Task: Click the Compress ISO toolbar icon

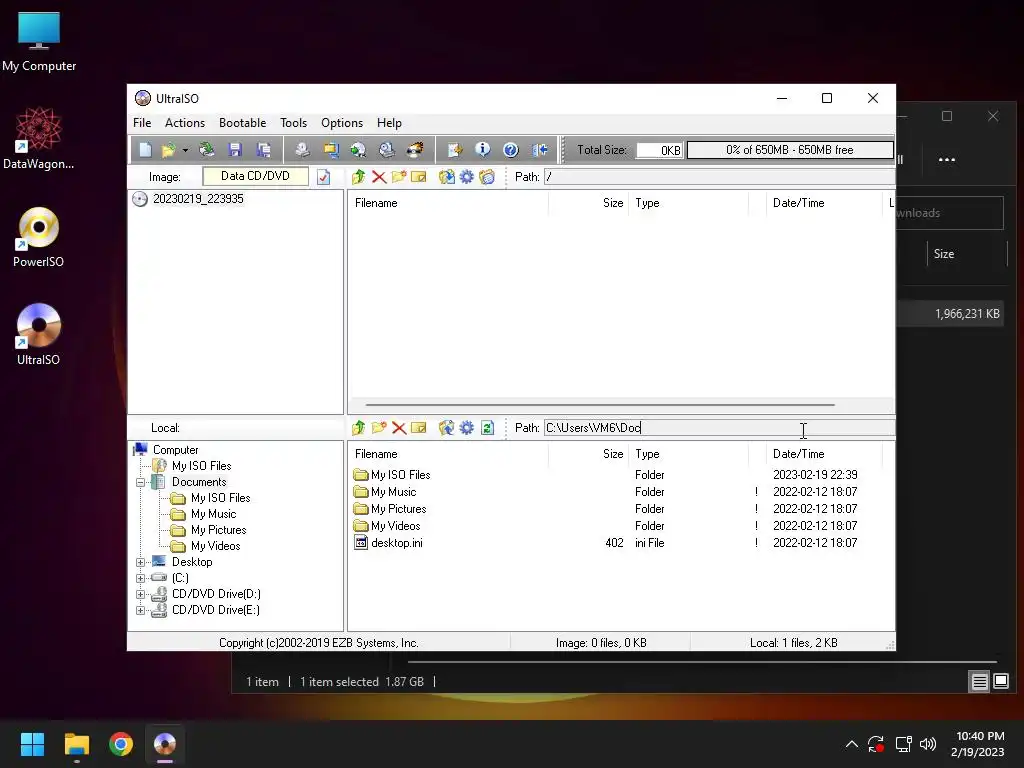Action: (x=331, y=150)
